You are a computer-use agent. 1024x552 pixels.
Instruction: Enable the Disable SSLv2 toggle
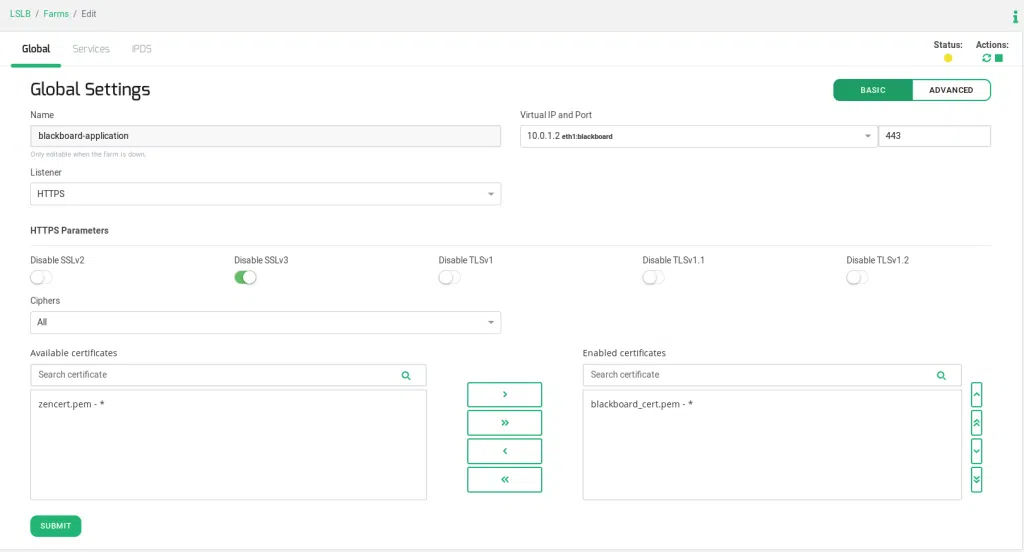tap(41, 277)
